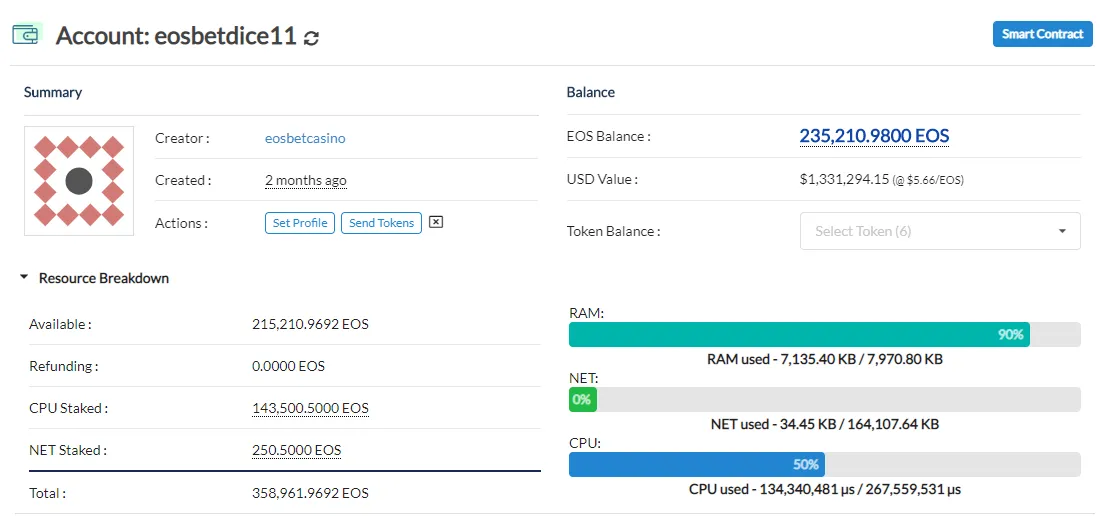Click the CPU Staked value 143,500.5000 EOS
Screen dimensions: 1111x526
click(x=310, y=408)
